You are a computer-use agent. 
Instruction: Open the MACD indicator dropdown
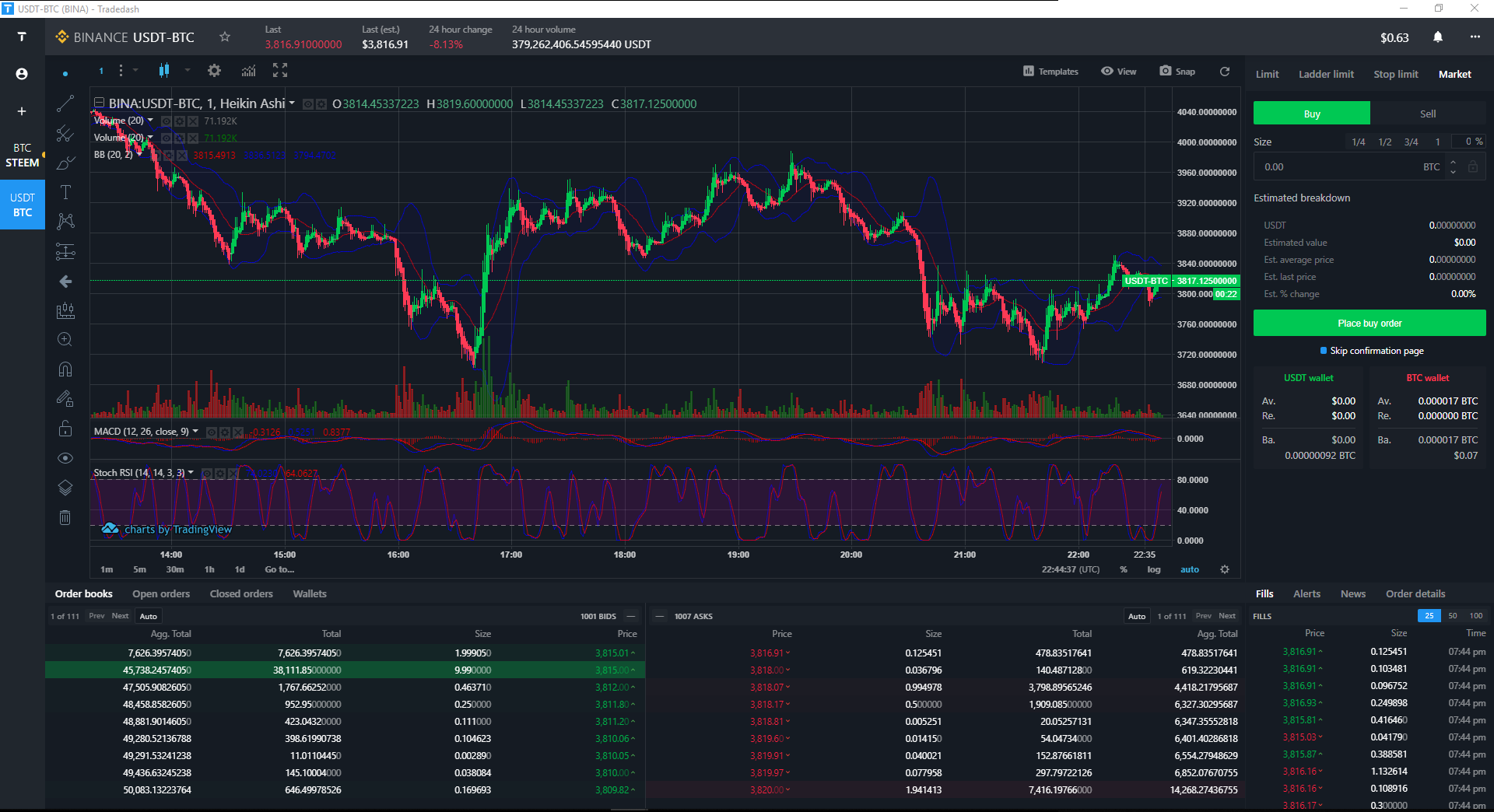click(195, 432)
